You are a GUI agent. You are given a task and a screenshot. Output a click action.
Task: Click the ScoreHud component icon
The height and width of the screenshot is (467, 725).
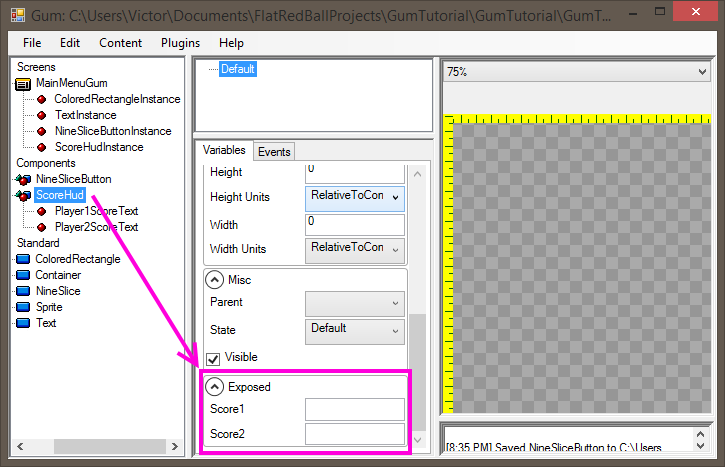point(24,195)
